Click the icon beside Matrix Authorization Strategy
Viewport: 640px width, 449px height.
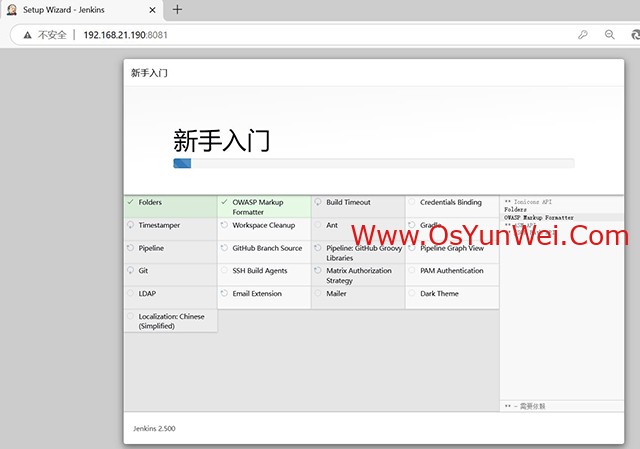[318, 270]
